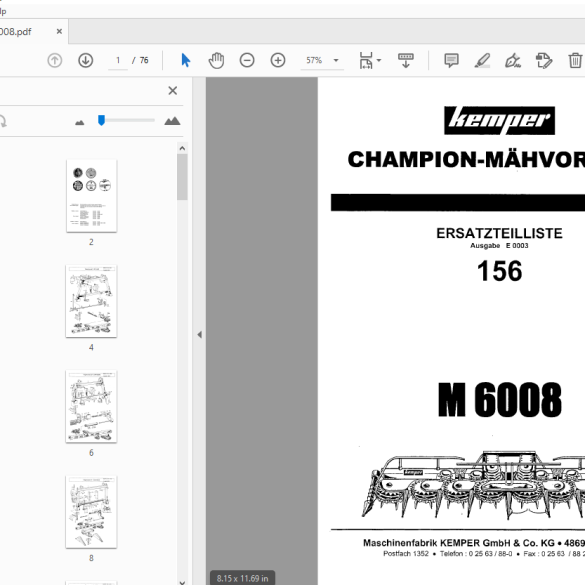Go to previous page arrow icon
This screenshot has width=585, height=585.
55,60
